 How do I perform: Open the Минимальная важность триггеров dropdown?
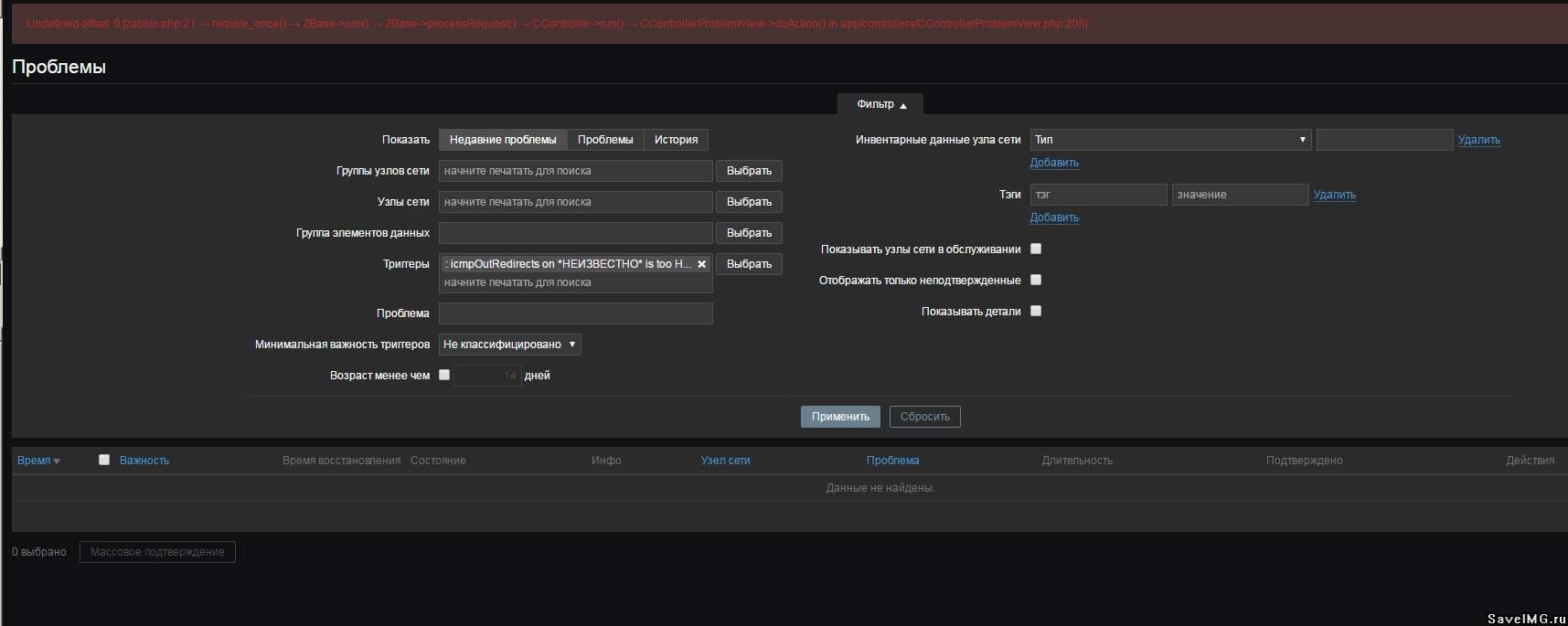pos(509,345)
